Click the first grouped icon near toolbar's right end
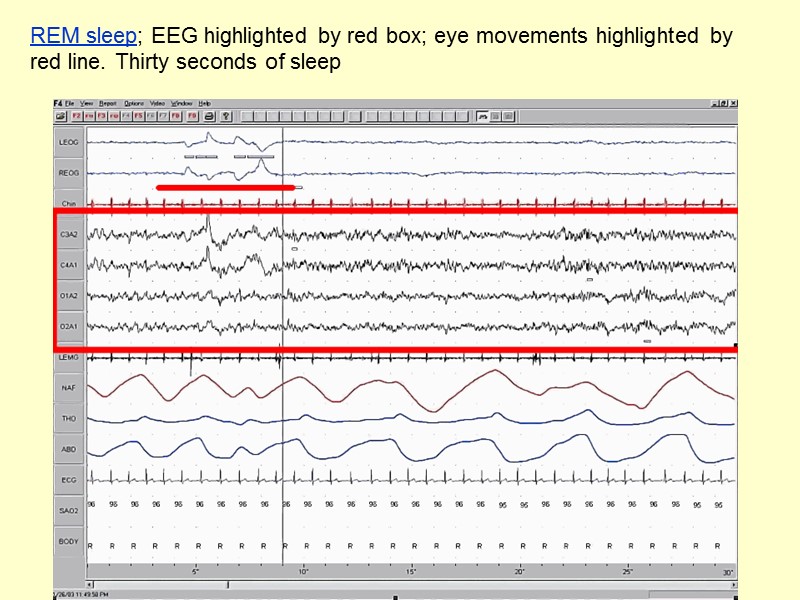The image size is (800, 600). (x=484, y=116)
